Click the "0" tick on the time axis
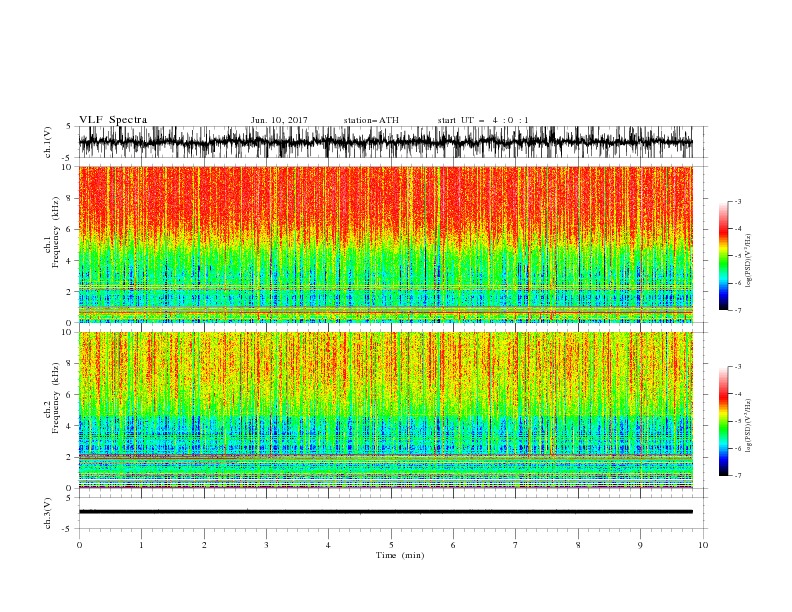The width and height of the screenshot is (792, 612). [x=79, y=545]
